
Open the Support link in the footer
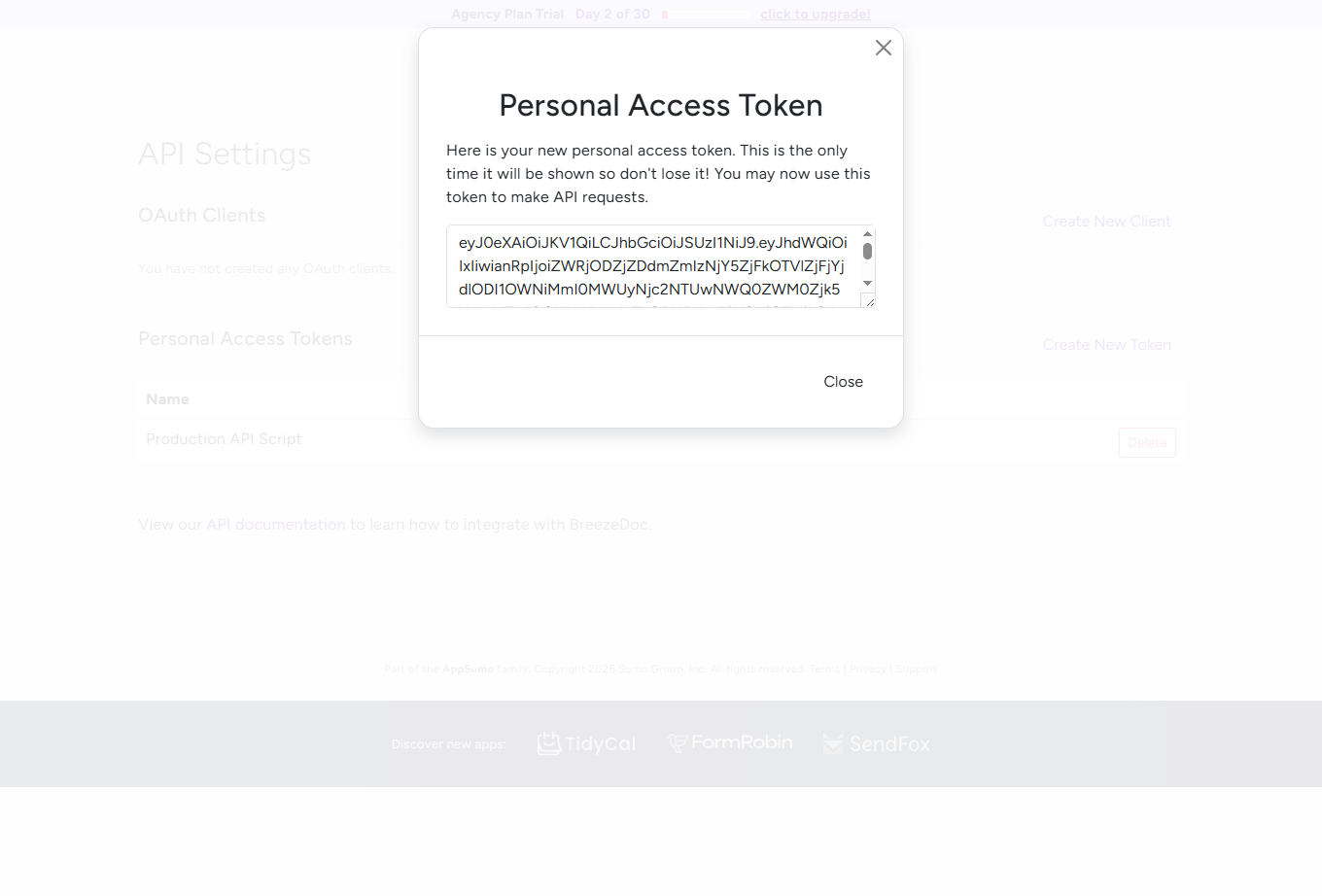click(x=915, y=669)
